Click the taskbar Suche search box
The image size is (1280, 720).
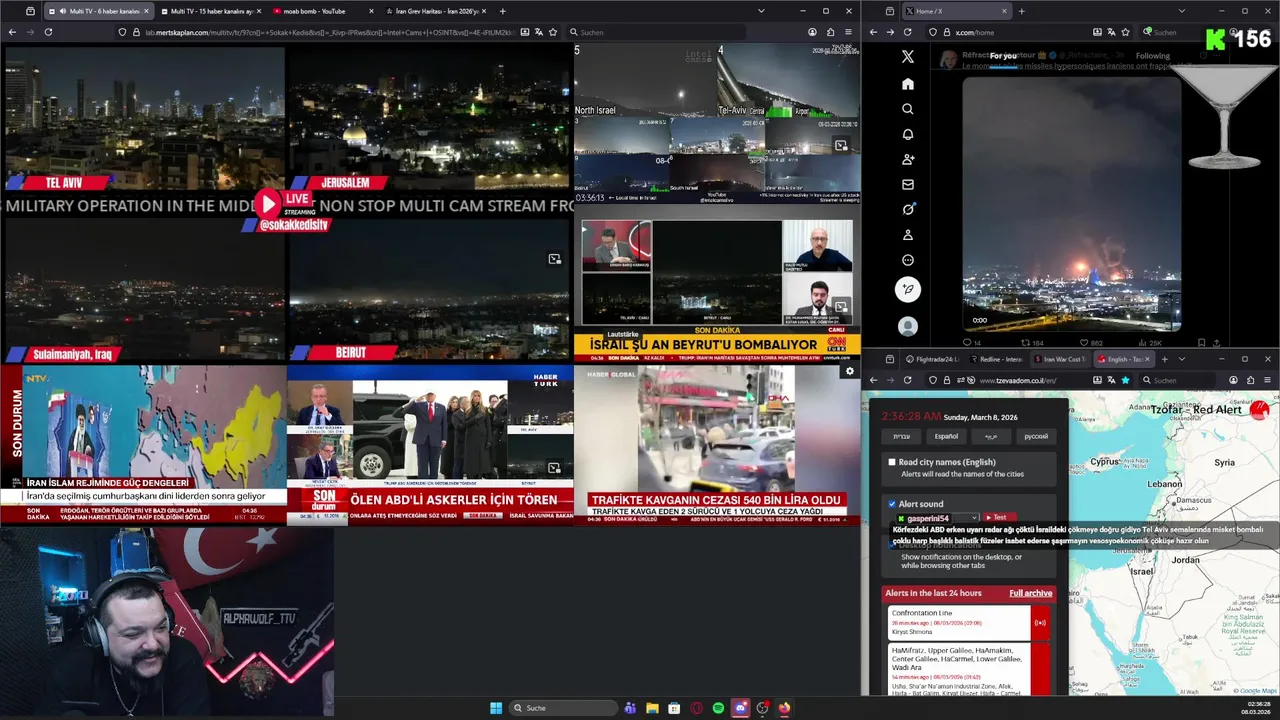(563, 708)
